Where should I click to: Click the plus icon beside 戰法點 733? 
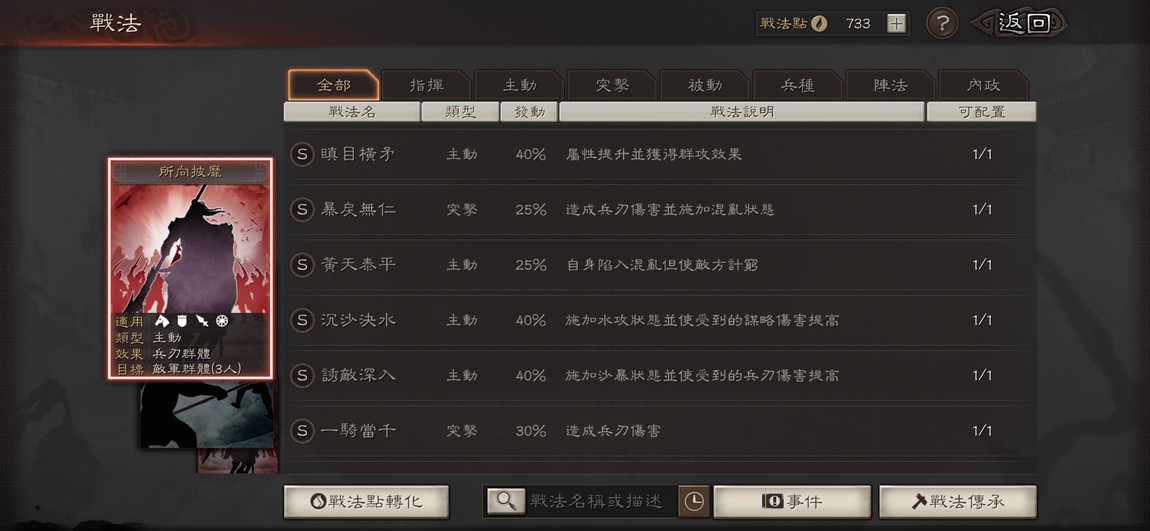pyautogui.click(x=896, y=23)
